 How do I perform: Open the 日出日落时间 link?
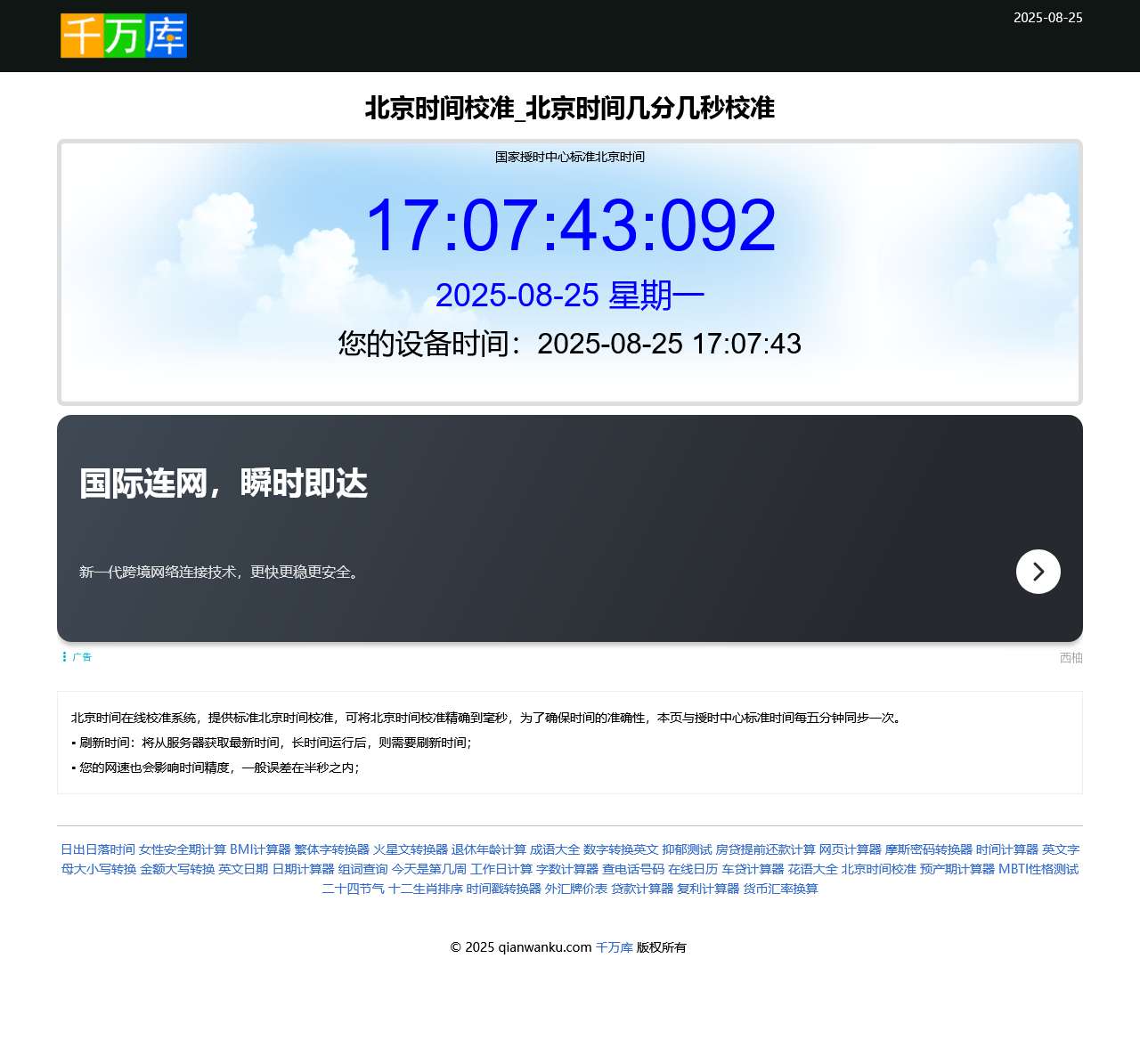click(98, 849)
